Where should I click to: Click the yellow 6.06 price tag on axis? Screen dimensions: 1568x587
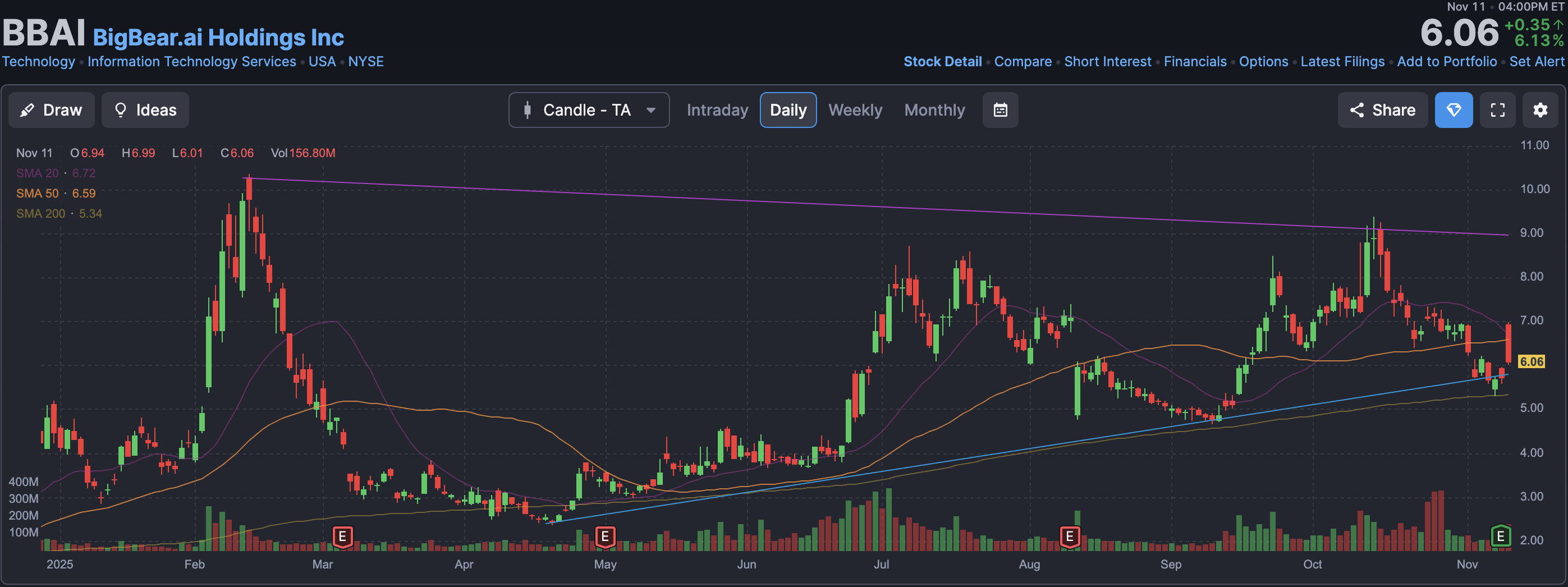click(1532, 362)
